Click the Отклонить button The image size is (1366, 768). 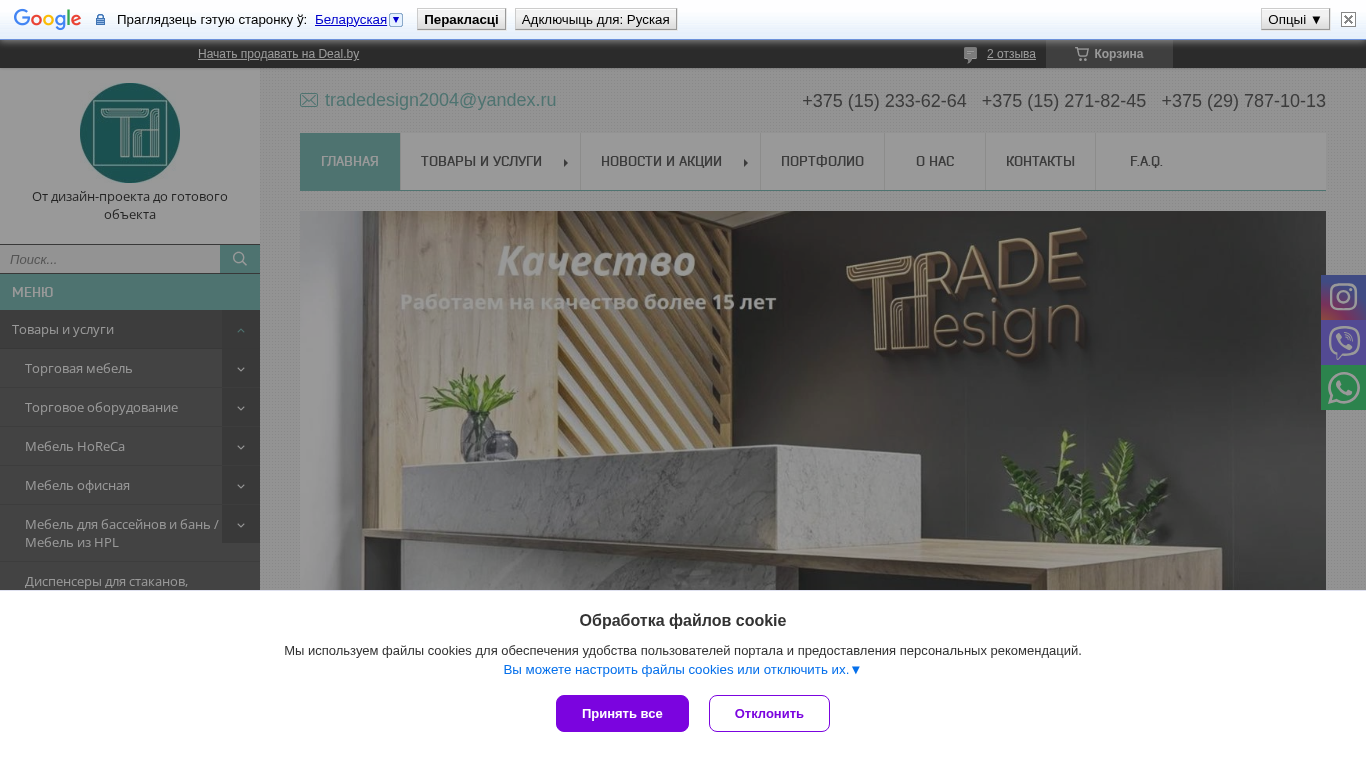pos(769,713)
